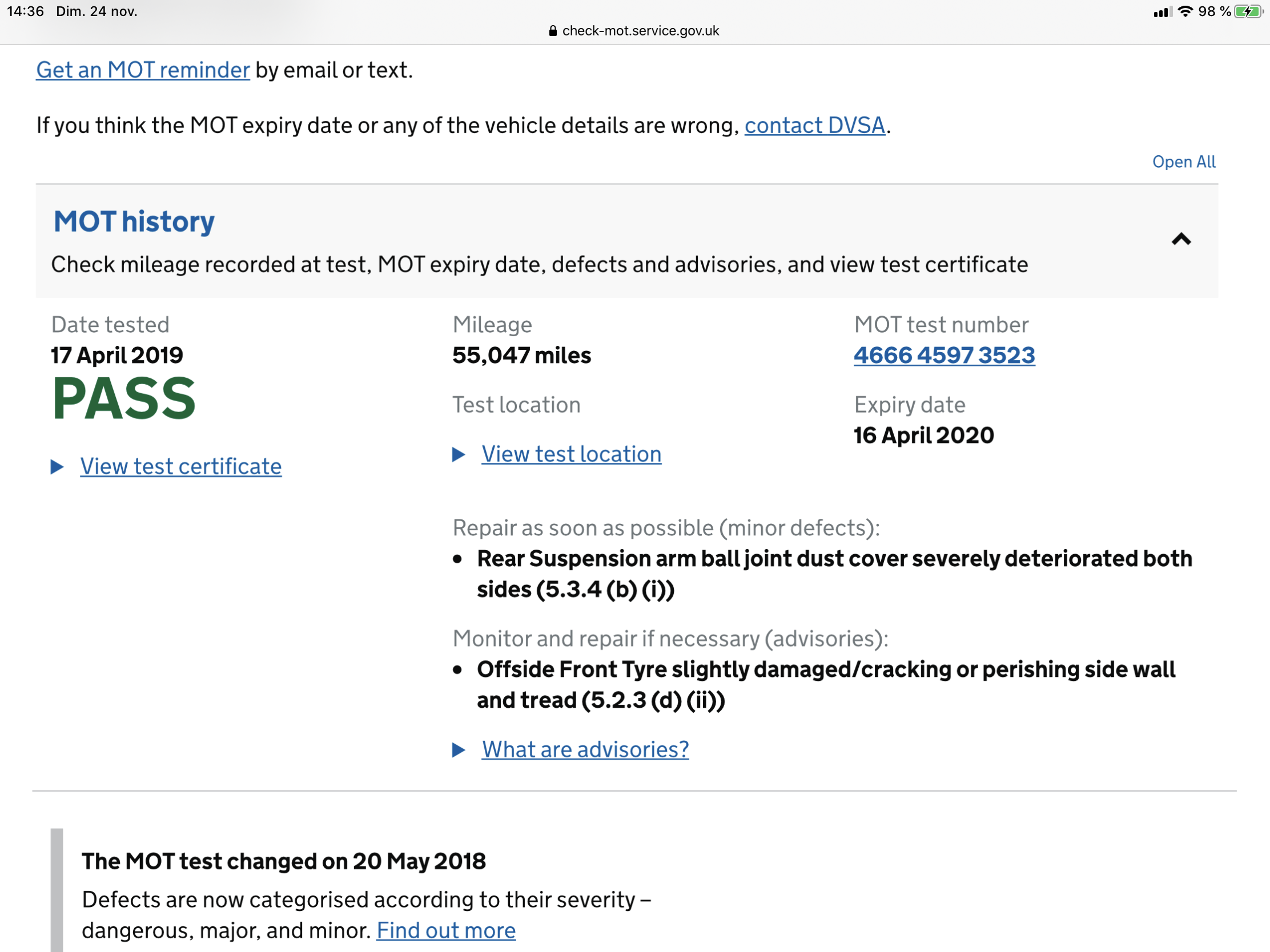Click Open All sections link
This screenshot has height=952, width=1270.
coord(1183,162)
